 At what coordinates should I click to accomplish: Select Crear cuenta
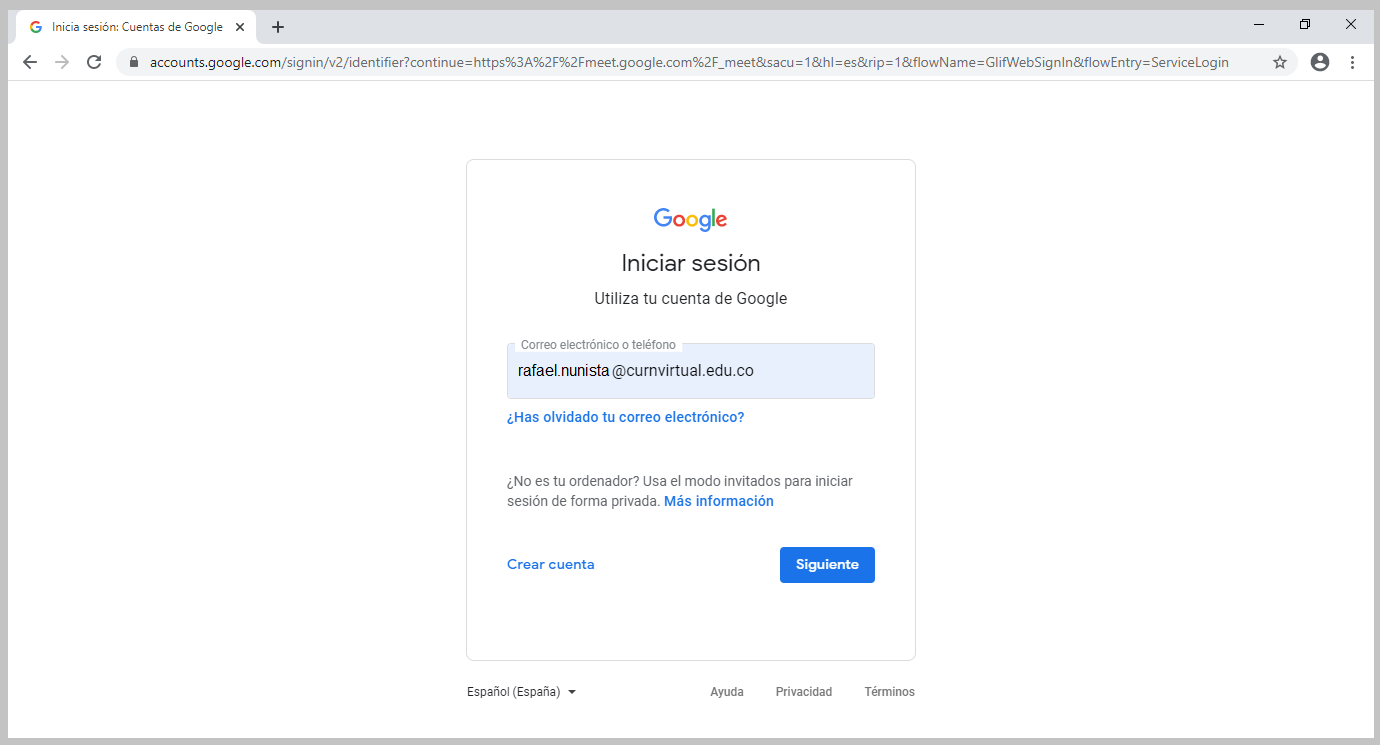[550, 564]
